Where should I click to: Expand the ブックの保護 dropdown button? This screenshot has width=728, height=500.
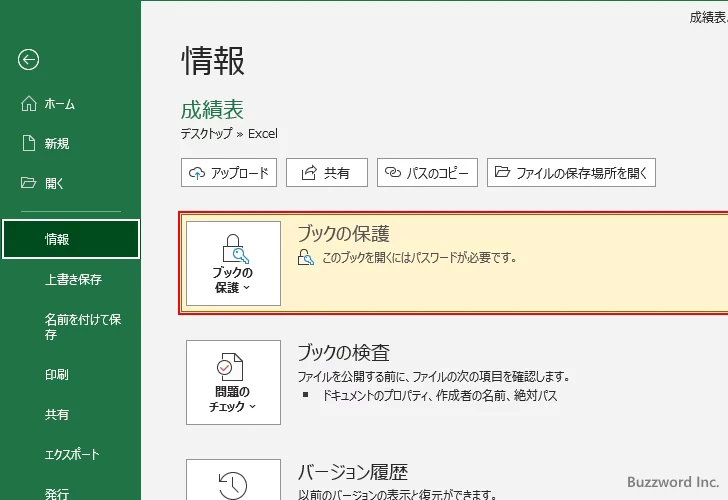click(234, 263)
